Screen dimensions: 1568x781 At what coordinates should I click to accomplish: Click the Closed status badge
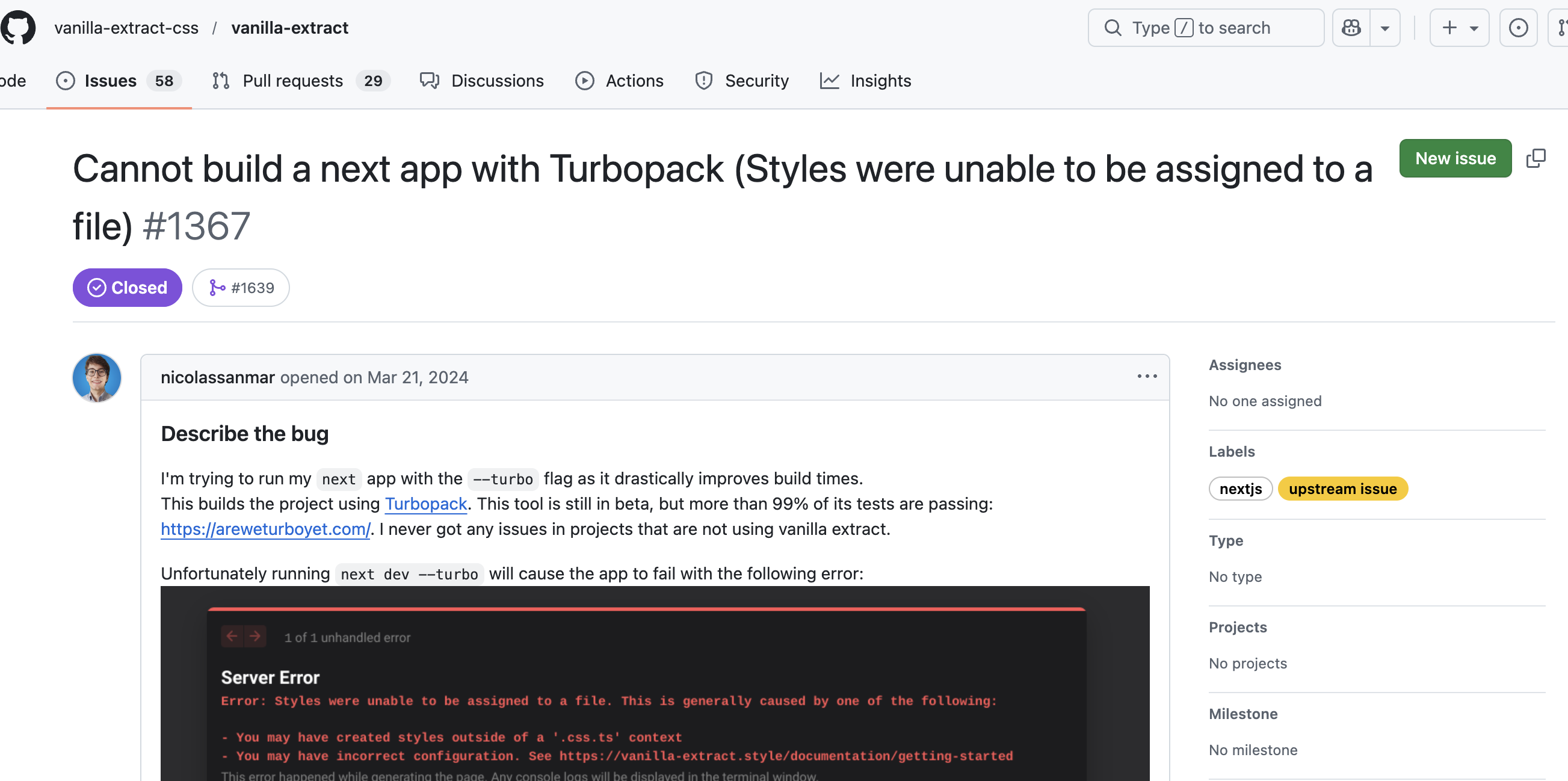(126, 288)
